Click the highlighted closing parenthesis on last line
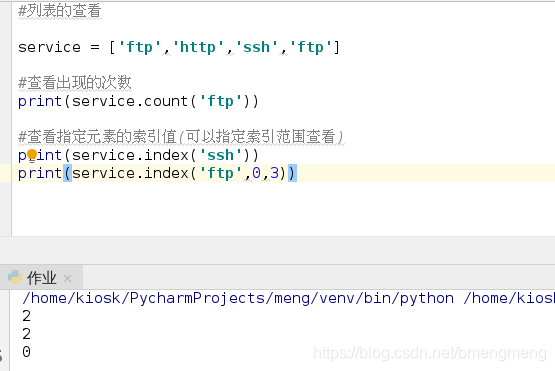The height and width of the screenshot is (371, 555). 292,173
